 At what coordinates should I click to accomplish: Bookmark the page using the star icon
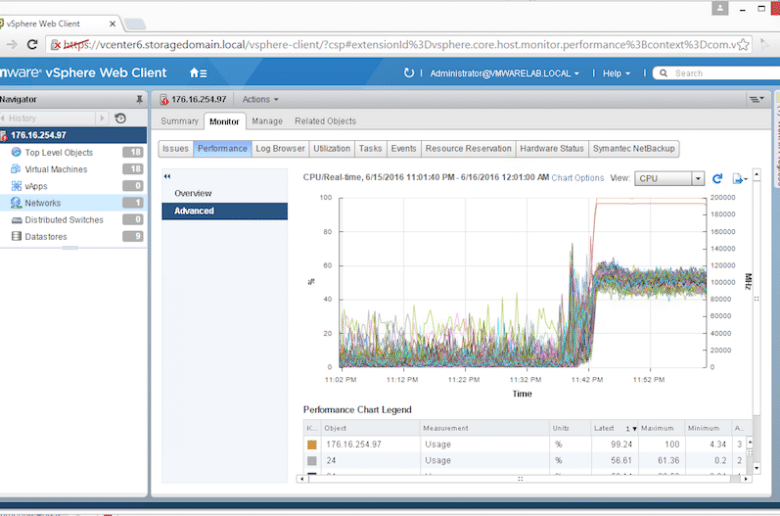pyautogui.click(x=743, y=45)
